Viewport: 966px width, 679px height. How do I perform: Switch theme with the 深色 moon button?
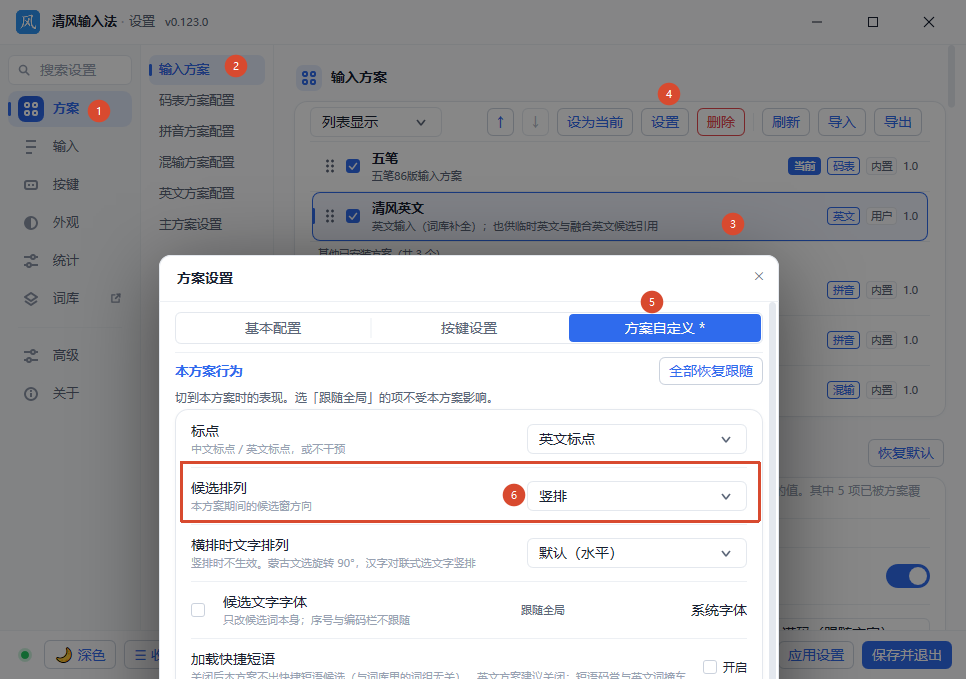click(x=79, y=654)
